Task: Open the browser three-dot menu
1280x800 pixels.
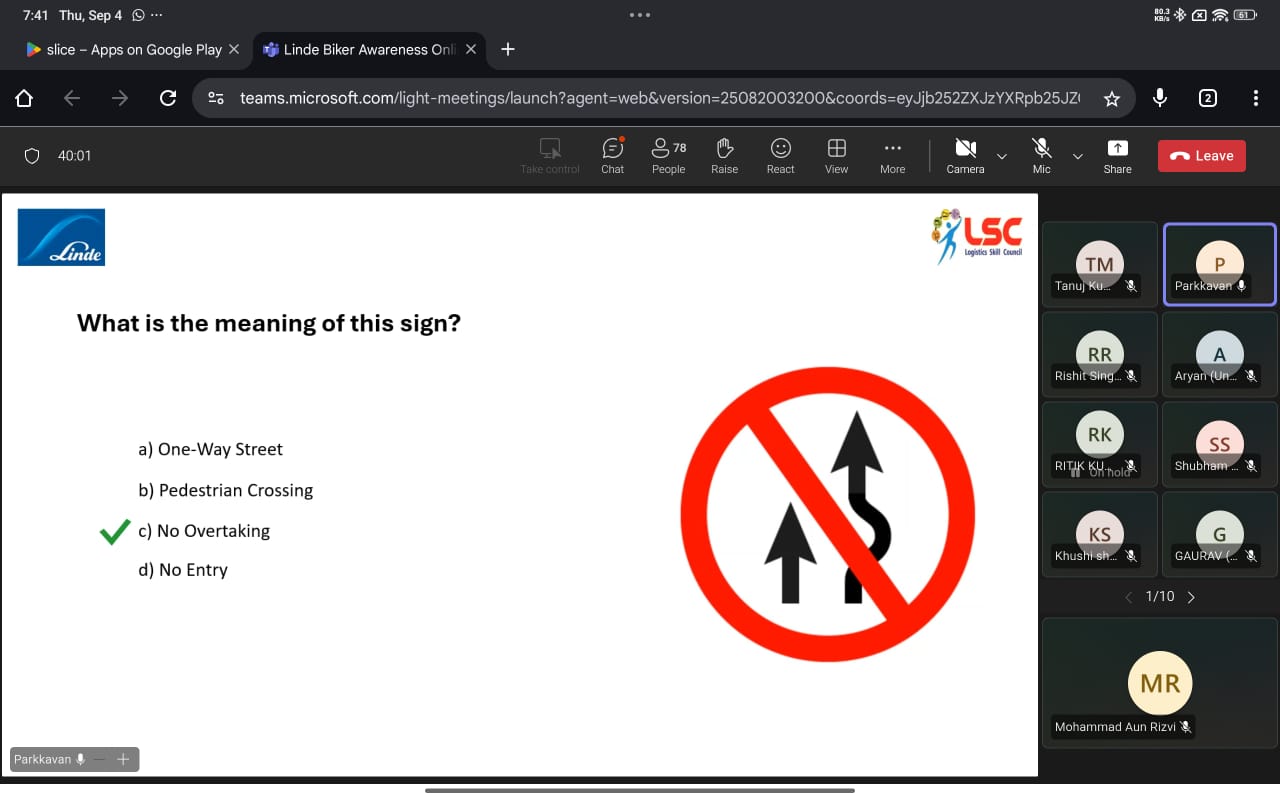Action: (1255, 97)
